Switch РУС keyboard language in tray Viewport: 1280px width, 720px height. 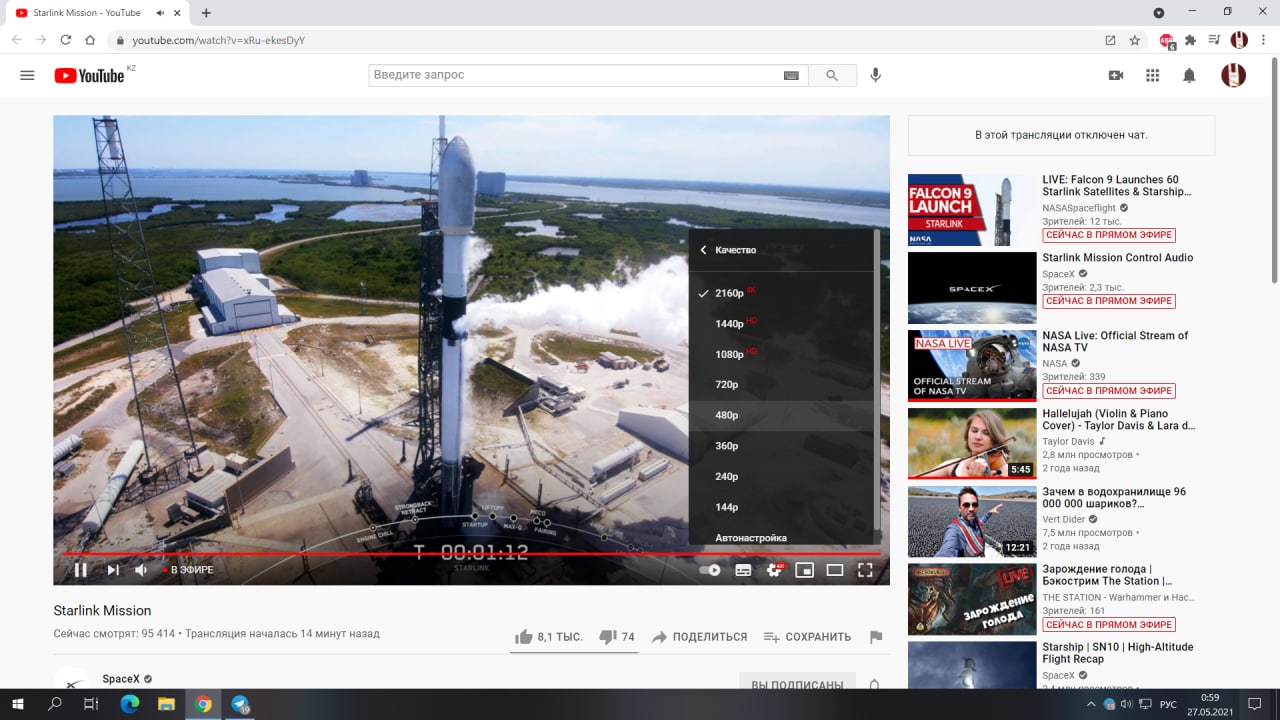(x=1167, y=704)
